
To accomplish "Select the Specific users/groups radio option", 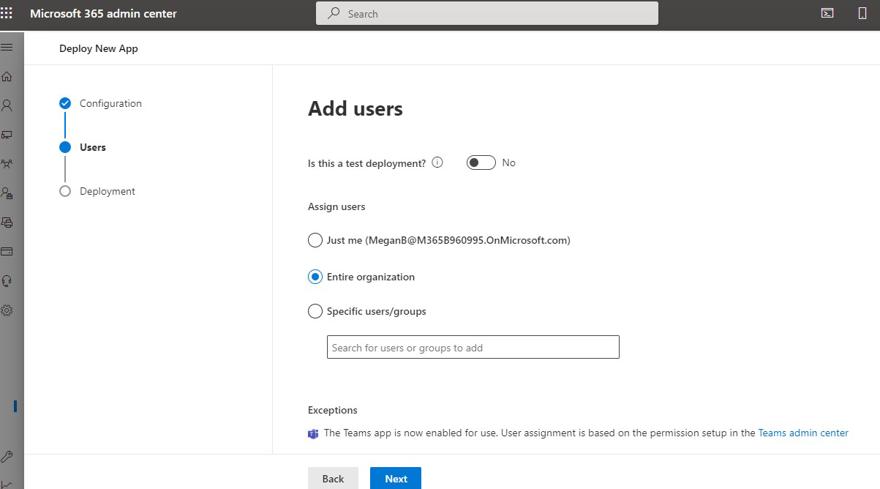I will point(315,311).
